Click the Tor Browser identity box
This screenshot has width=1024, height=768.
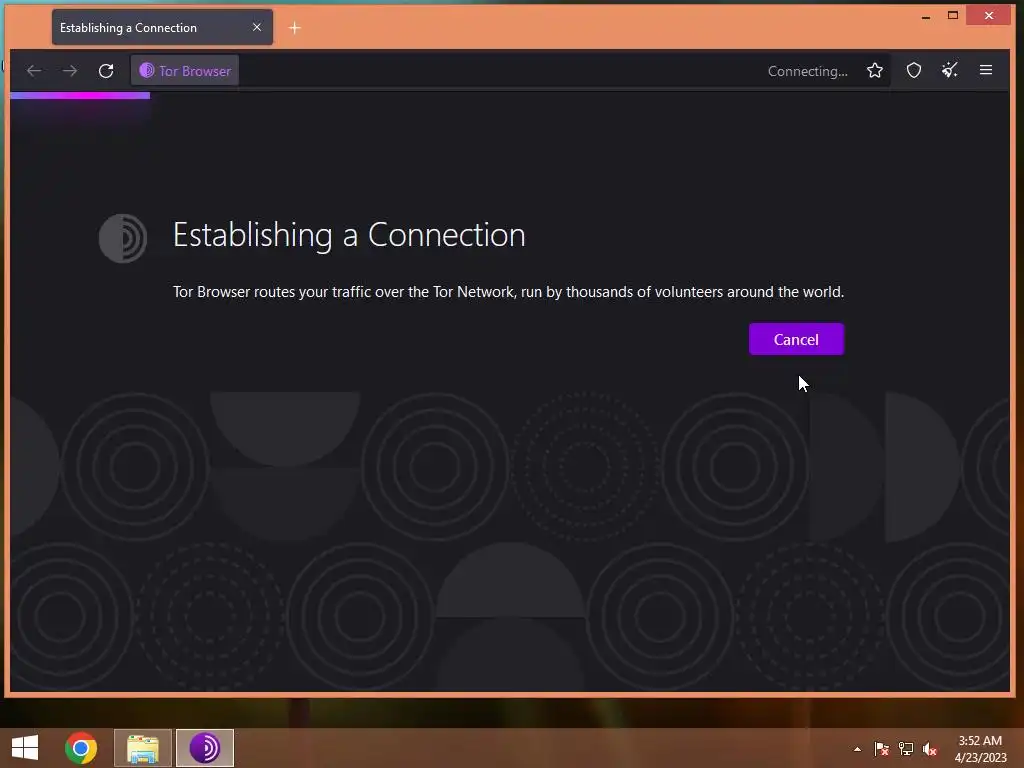pos(185,71)
